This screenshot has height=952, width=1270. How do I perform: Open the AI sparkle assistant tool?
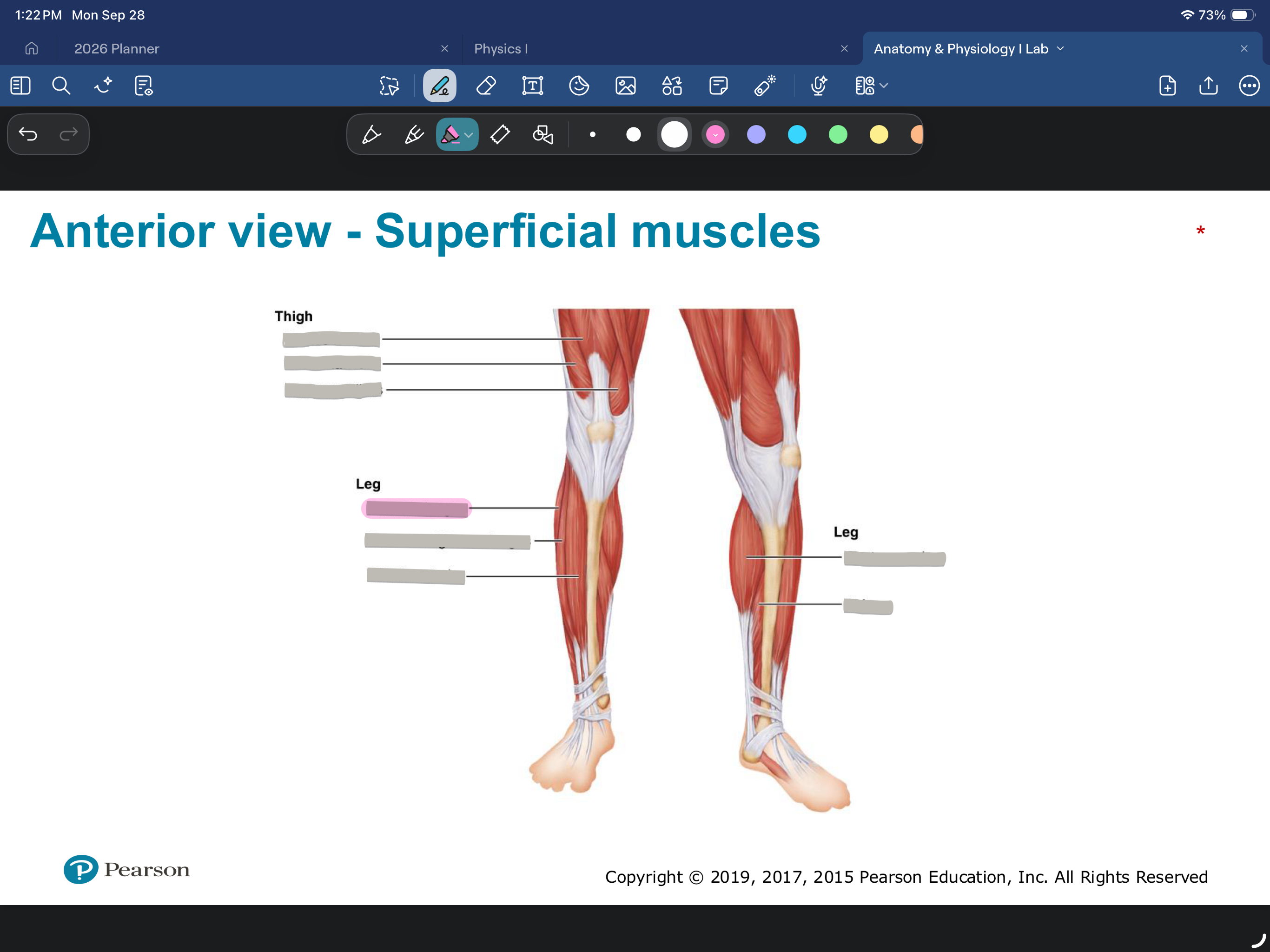click(103, 86)
